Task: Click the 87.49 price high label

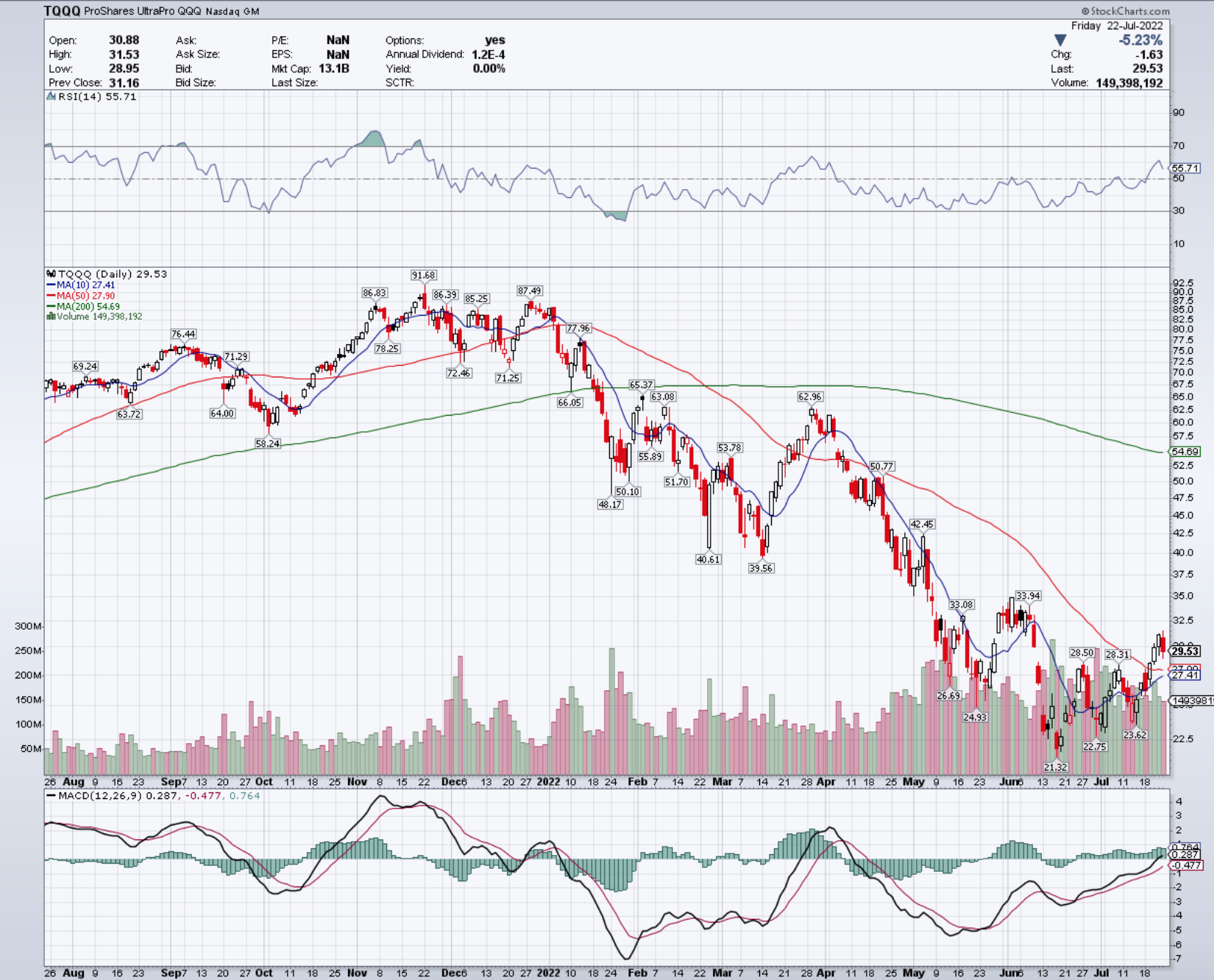Action: pyautogui.click(x=530, y=291)
